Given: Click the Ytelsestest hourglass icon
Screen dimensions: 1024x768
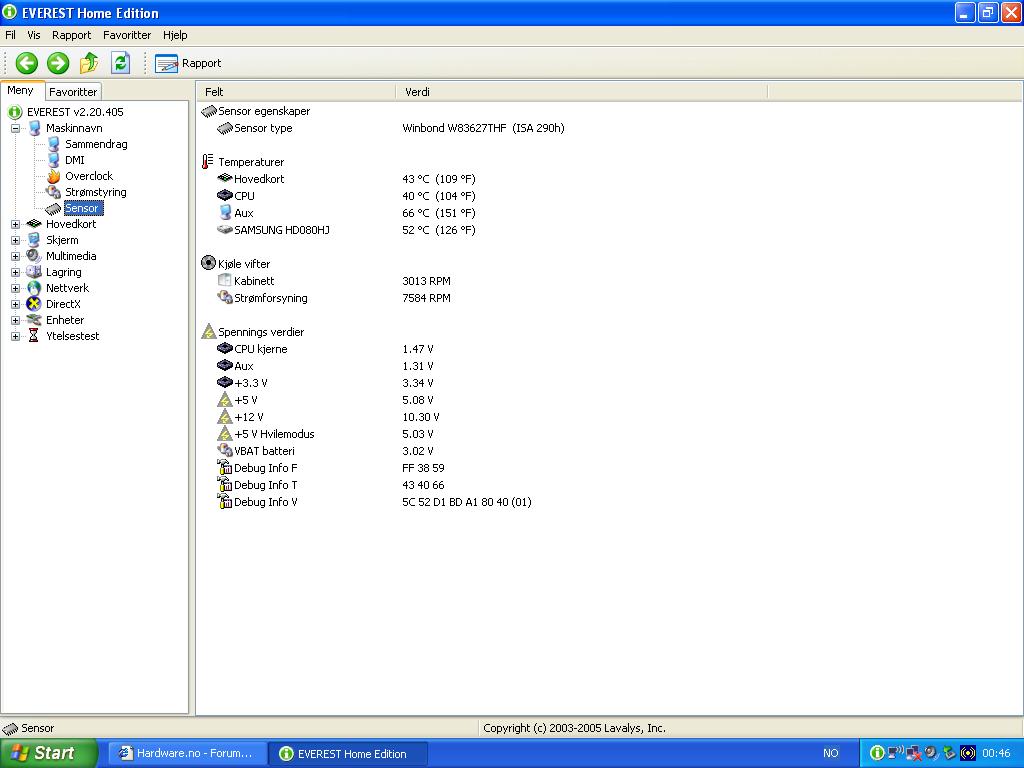Looking at the screenshot, I should 34,336.
